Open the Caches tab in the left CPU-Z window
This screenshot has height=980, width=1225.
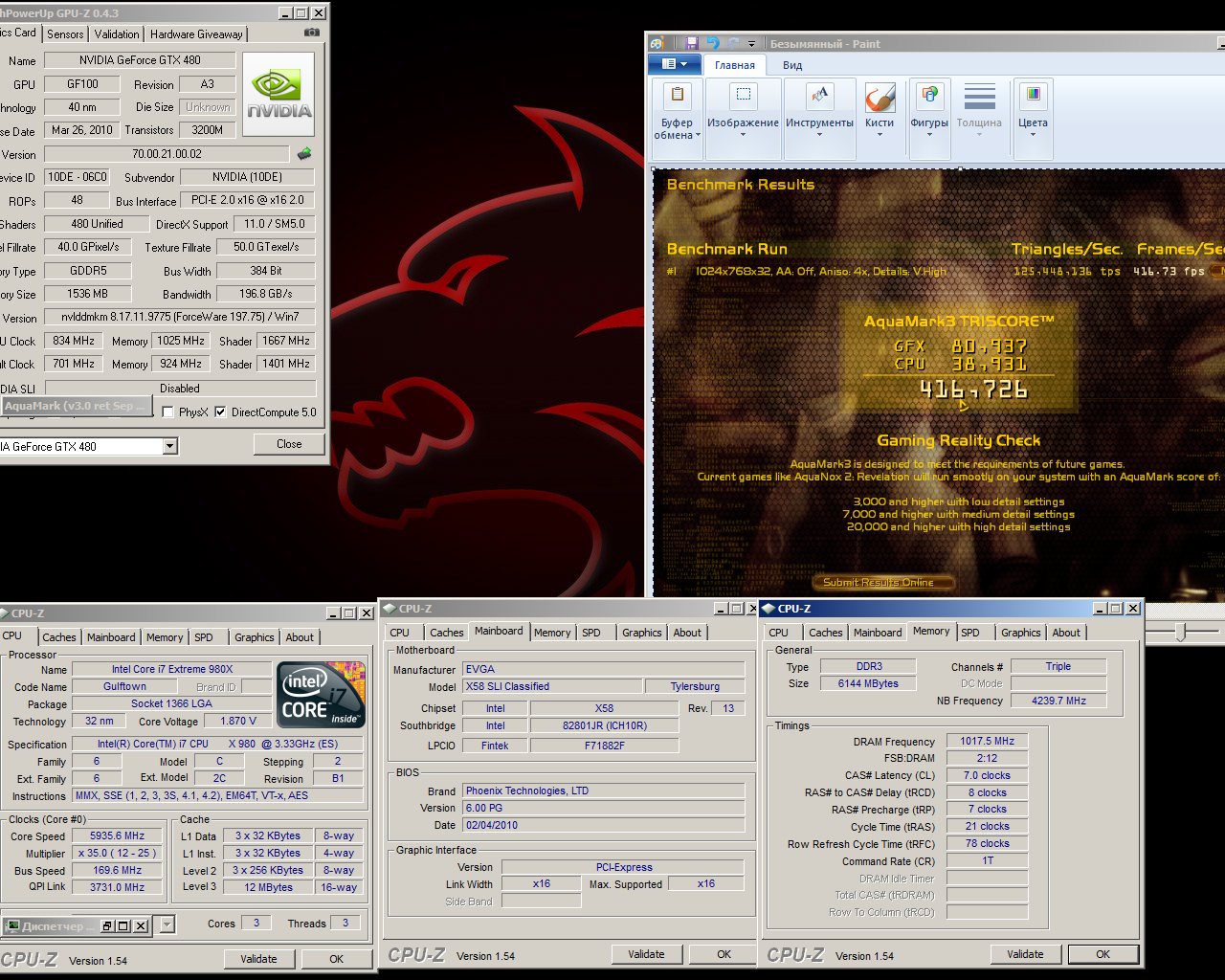[x=59, y=637]
